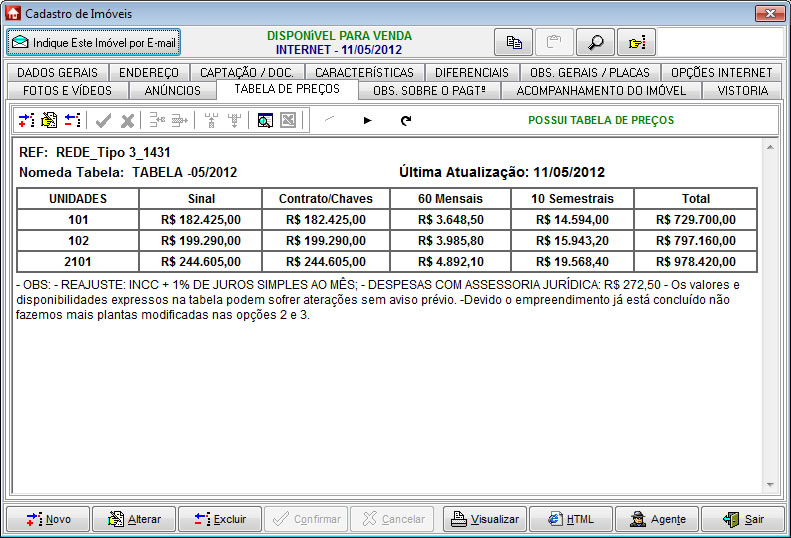Click the preview table toolbar icon
Viewport: 791px width, 538px height.
click(264, 120)
